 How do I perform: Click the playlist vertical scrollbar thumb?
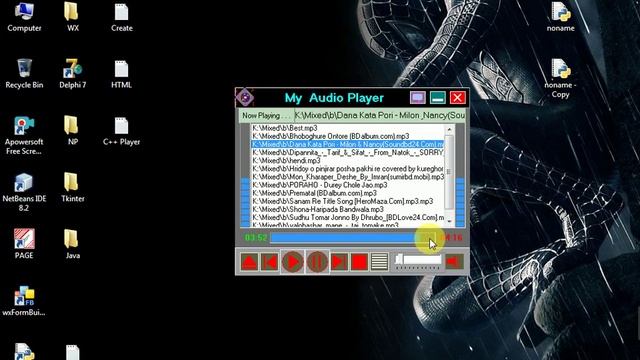tap(449, 171)
